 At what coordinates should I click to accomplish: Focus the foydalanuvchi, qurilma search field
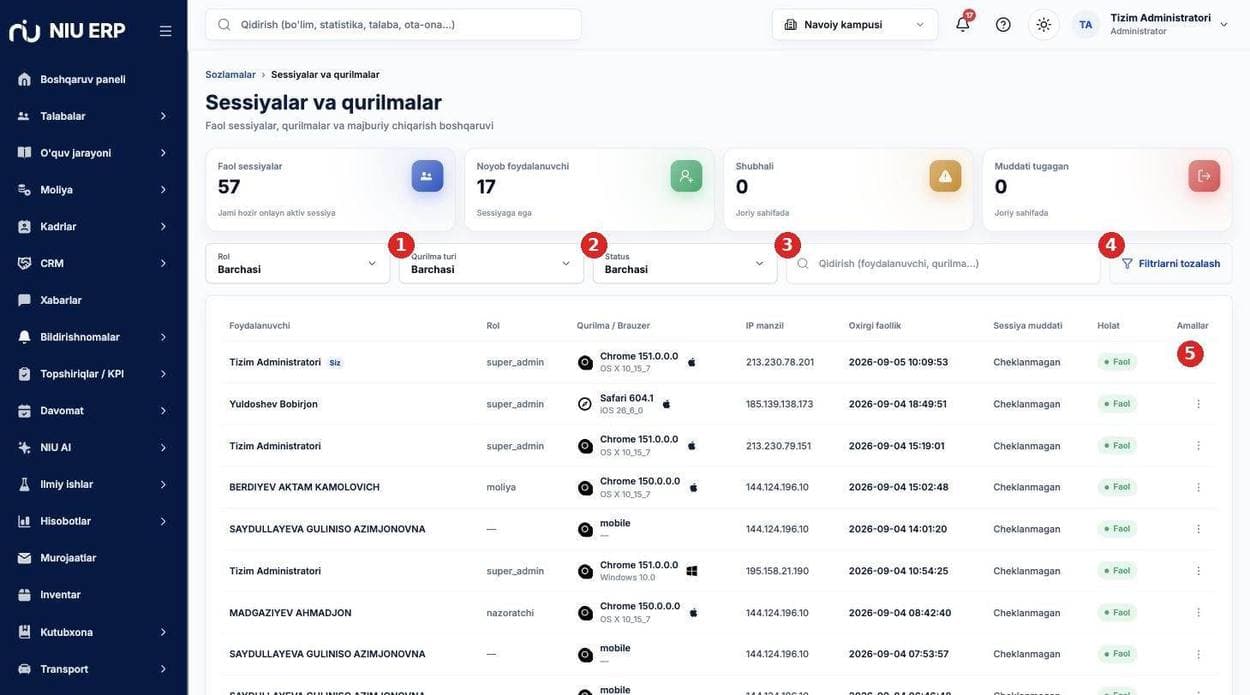[x=943, y=263]
